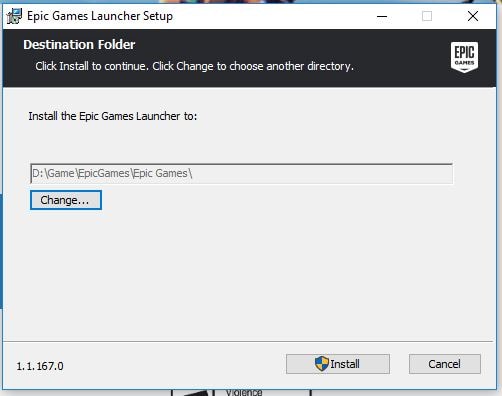502x396 pixels.
Task: Click the disabled maximize button
Action: [427, 16]
